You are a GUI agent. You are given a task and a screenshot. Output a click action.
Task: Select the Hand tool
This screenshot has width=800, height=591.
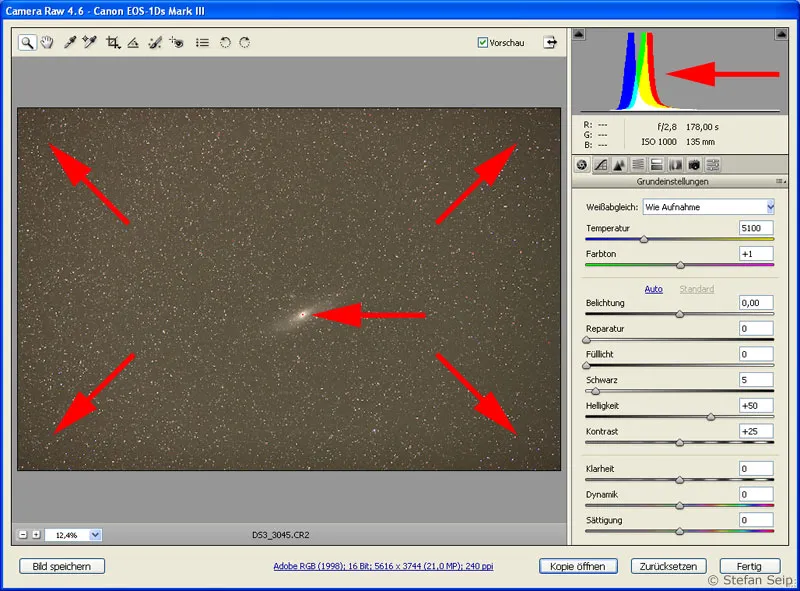click(x=47, y=43)
